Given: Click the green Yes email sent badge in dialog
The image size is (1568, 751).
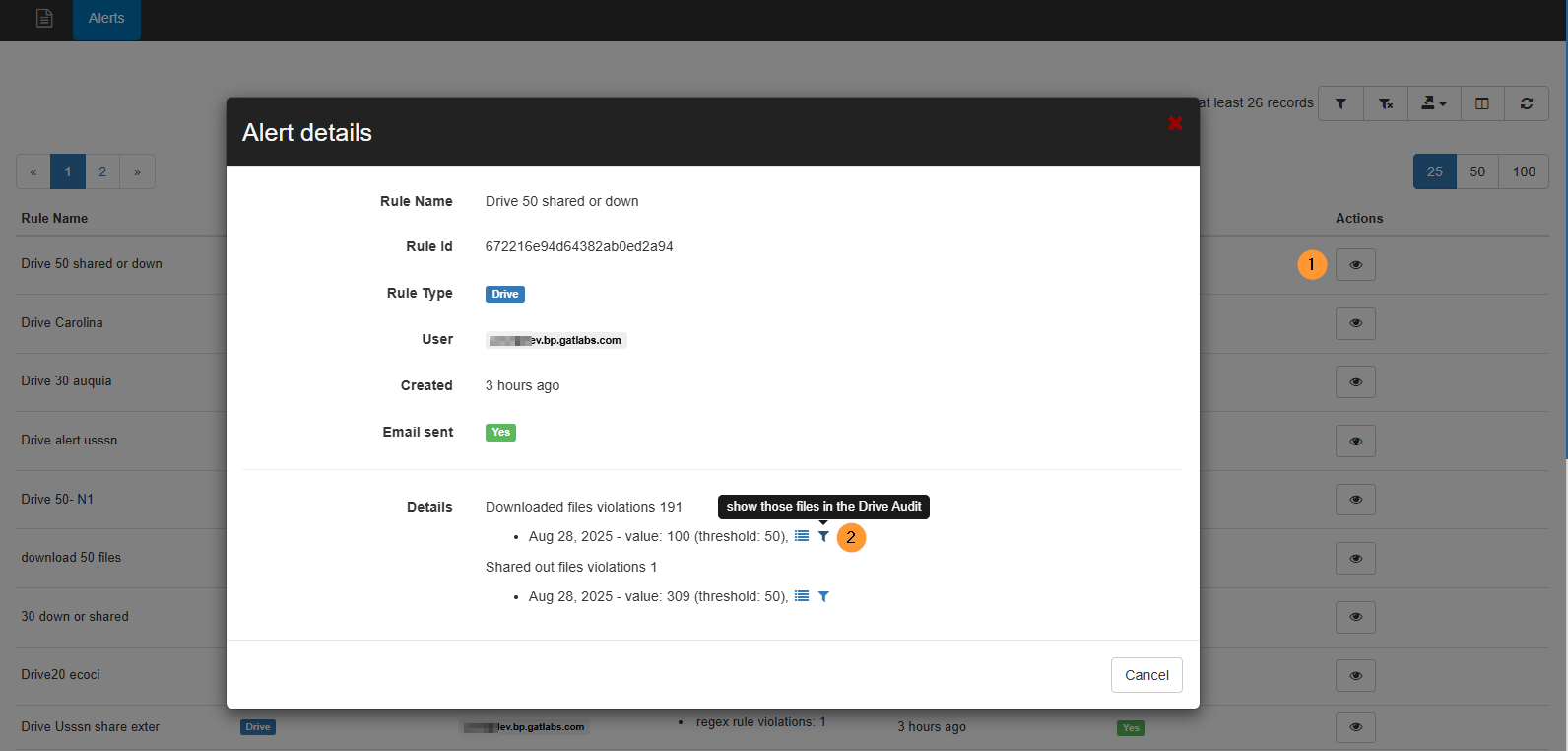Looking at the screenshot, I should click(500, 432).
